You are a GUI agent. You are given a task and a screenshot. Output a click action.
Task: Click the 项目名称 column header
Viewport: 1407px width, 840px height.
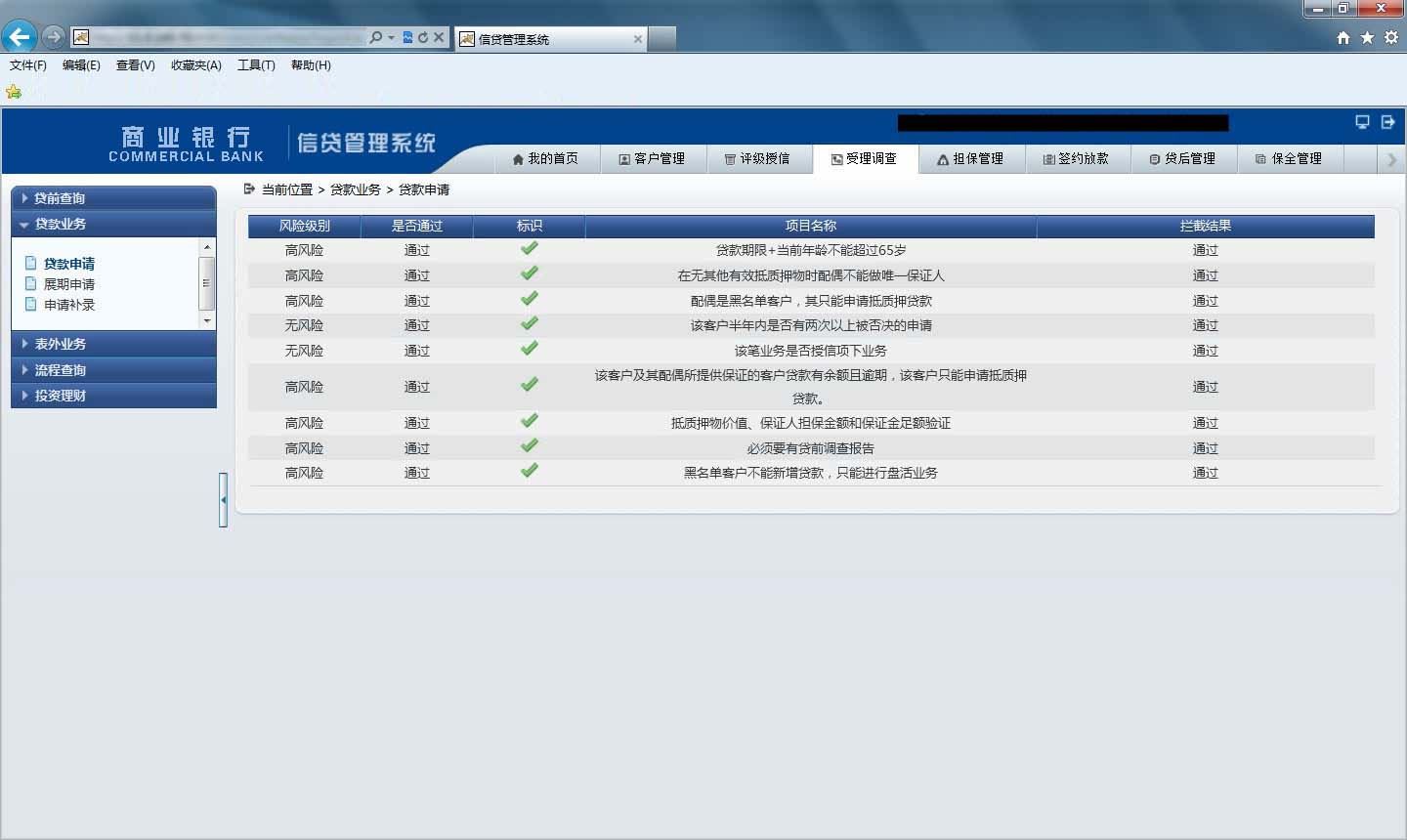point(811,226)
